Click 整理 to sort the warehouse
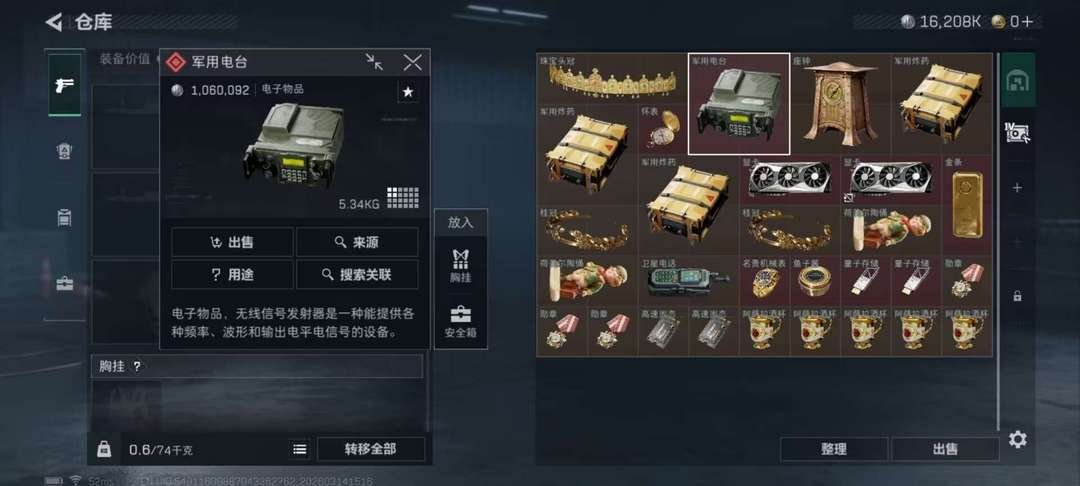1080x486 pixels. [x=833, y=450]
